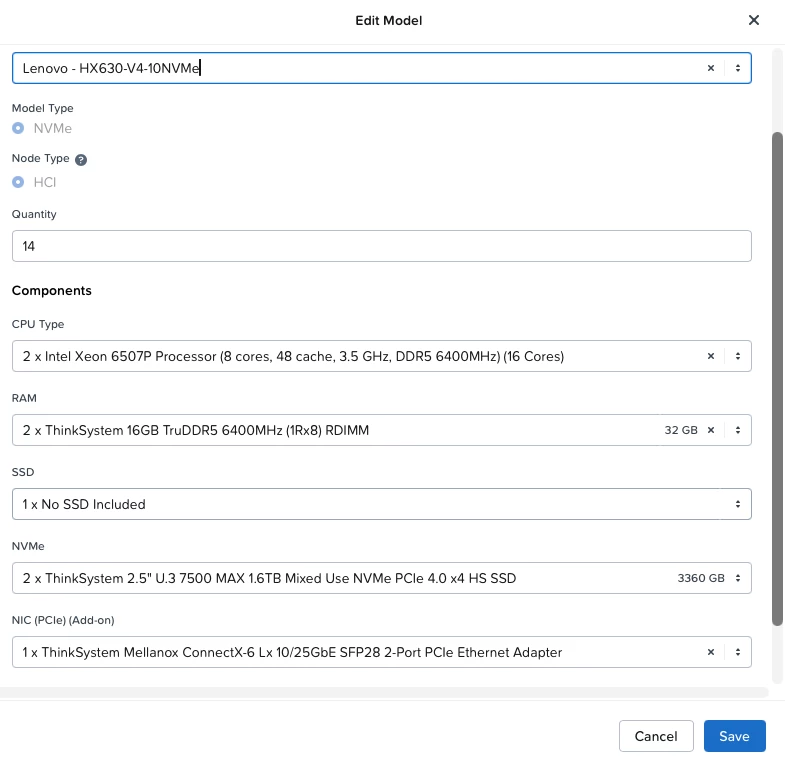Open the Node Type help icon
Viewport: 785px width, 761px height.
pyautogui.click(x=81, y=159)
